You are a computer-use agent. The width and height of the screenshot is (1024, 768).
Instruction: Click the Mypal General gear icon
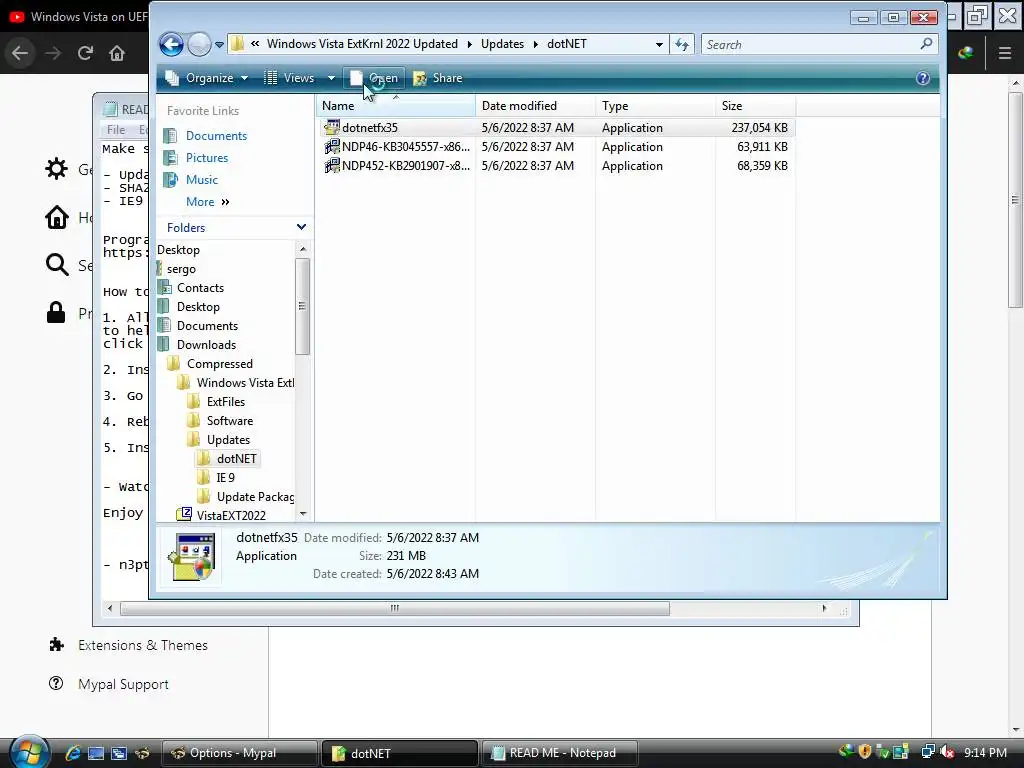pos(56,169)
